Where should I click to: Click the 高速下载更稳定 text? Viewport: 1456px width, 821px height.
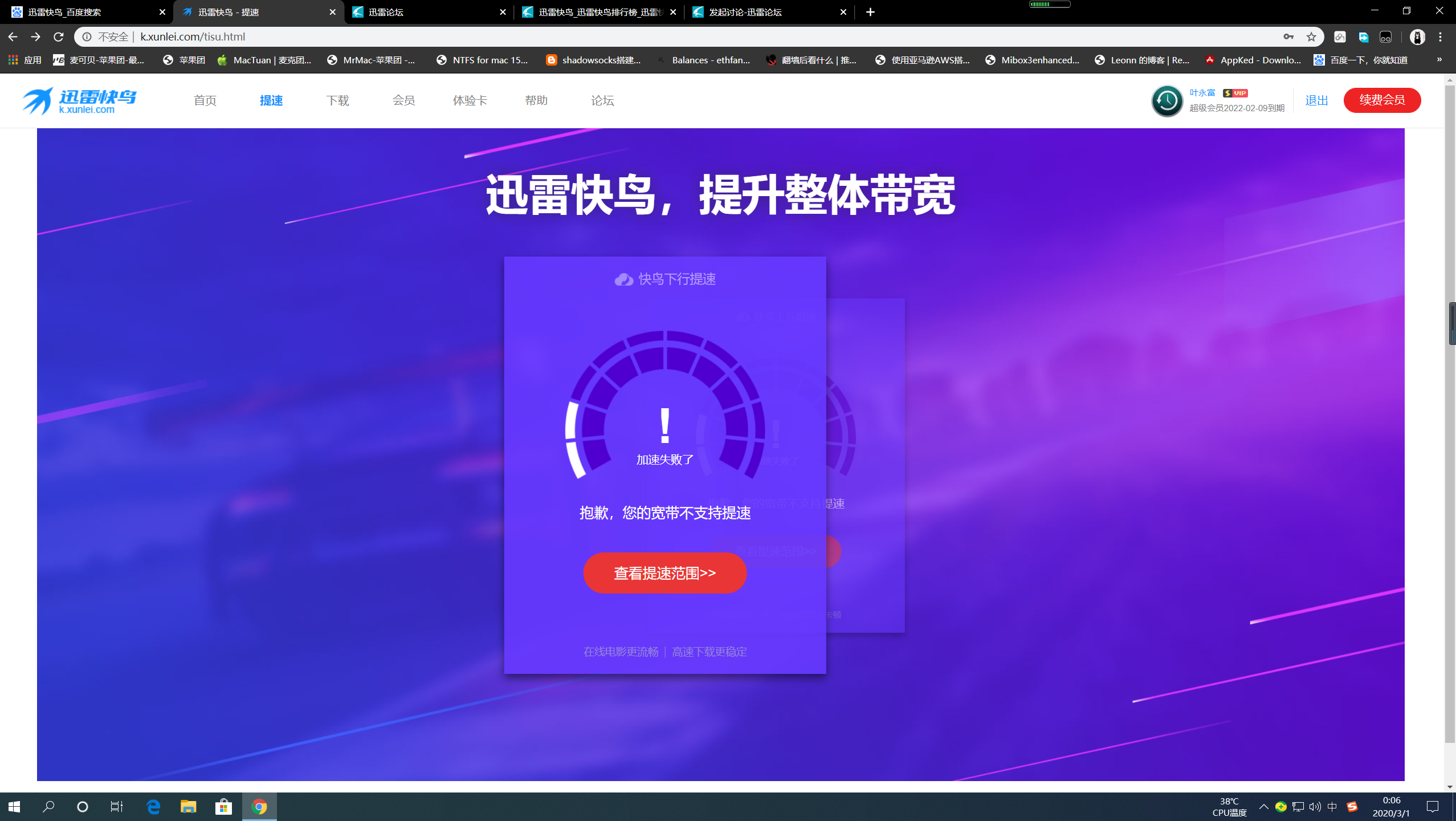[709, 652]
